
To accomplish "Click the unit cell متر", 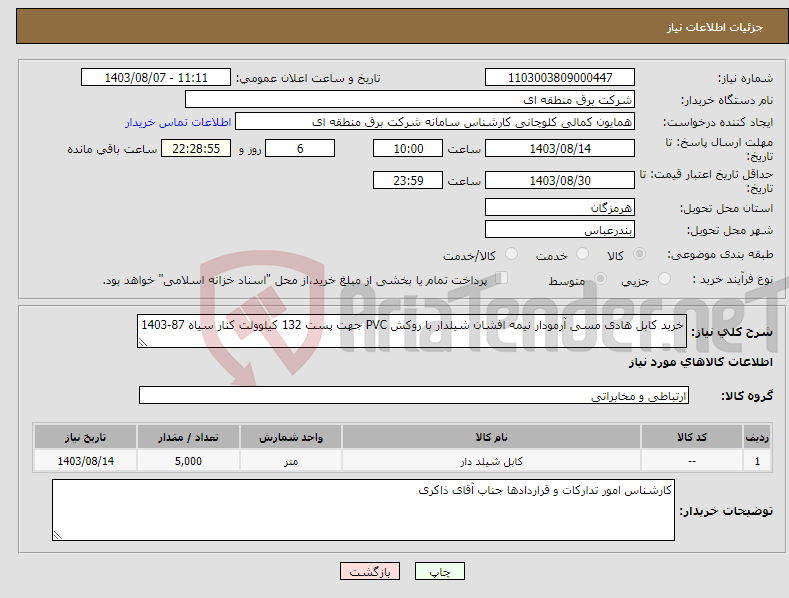I will pos(291,461).
